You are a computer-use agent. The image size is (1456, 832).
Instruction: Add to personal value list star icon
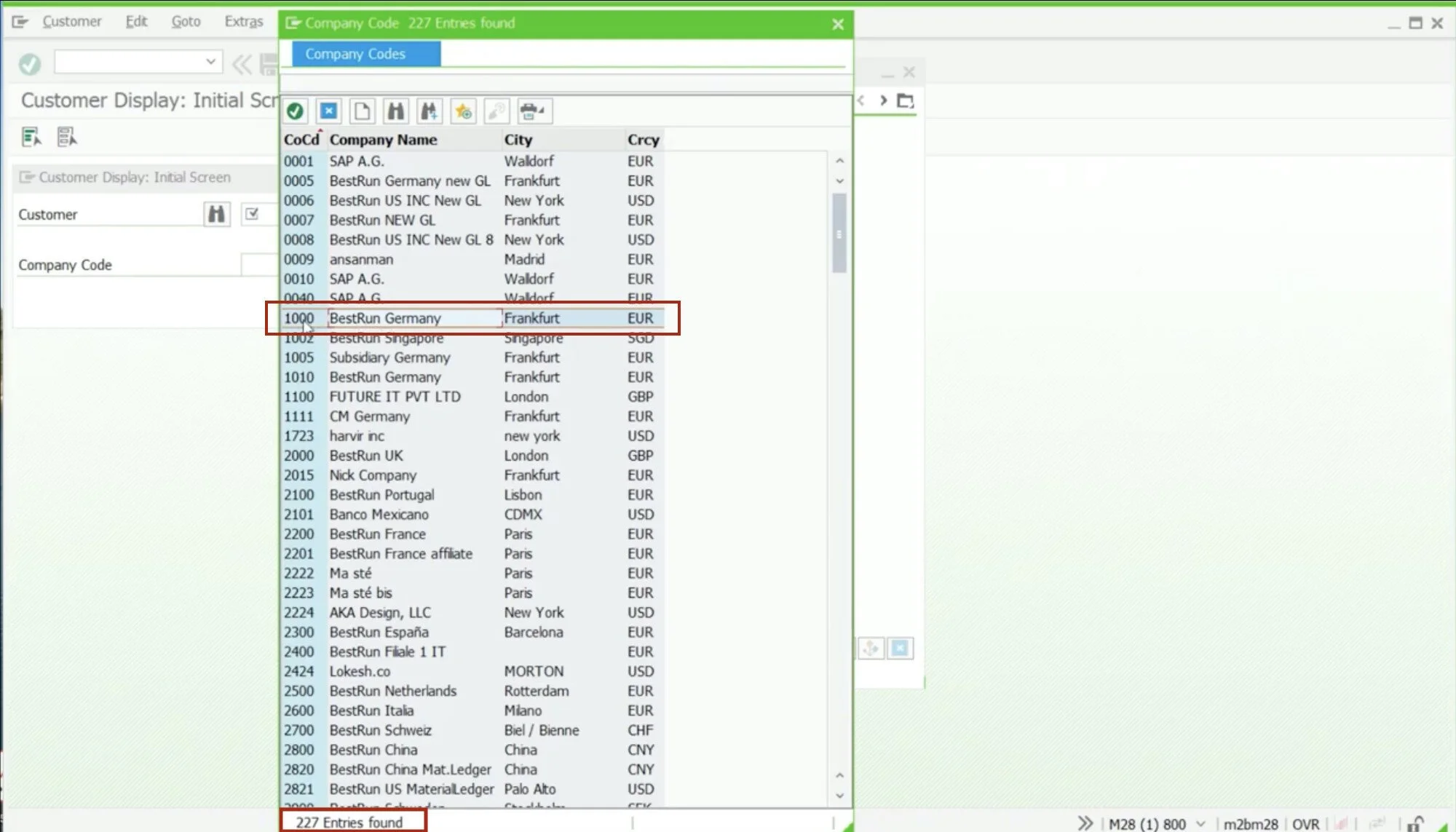coord(463,111)
